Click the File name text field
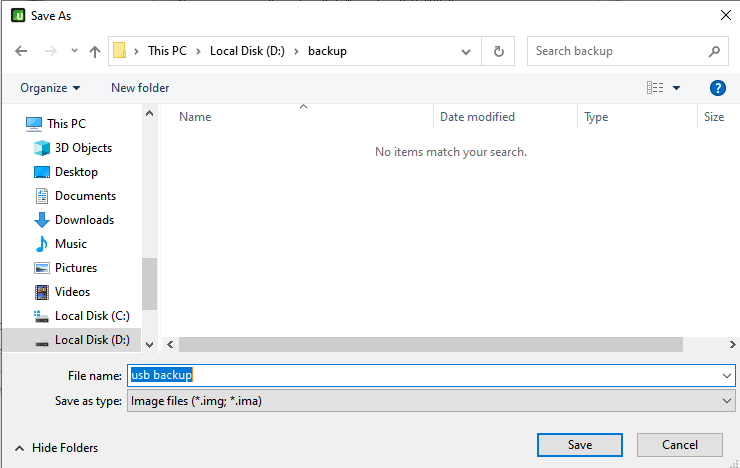The width and height of the screenshot is (740, 468). coord(430,375)
